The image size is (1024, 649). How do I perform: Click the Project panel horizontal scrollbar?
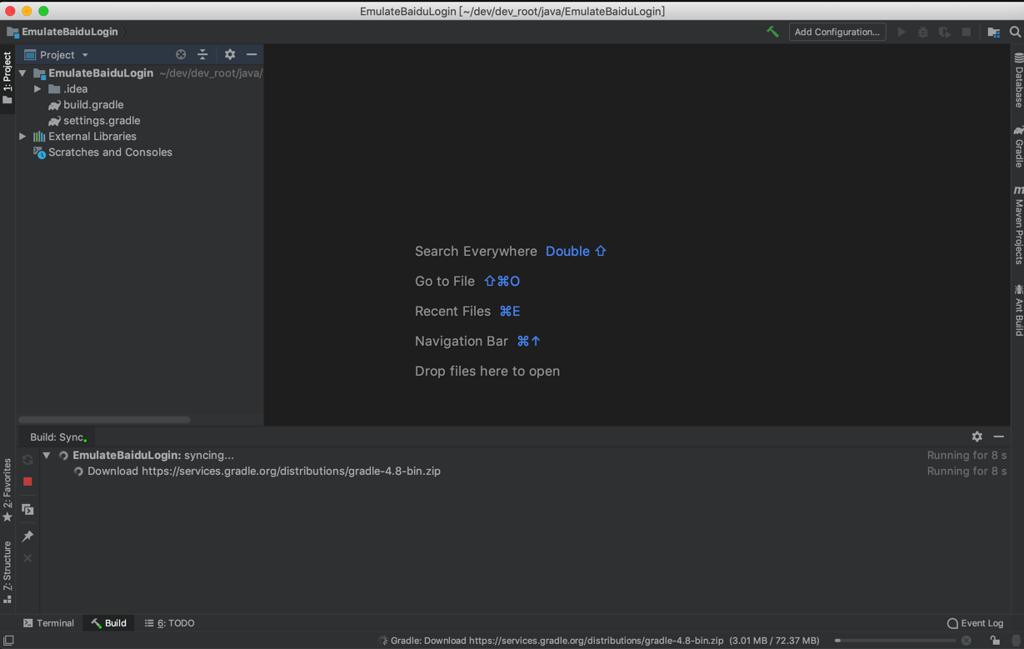pos(104,419)
